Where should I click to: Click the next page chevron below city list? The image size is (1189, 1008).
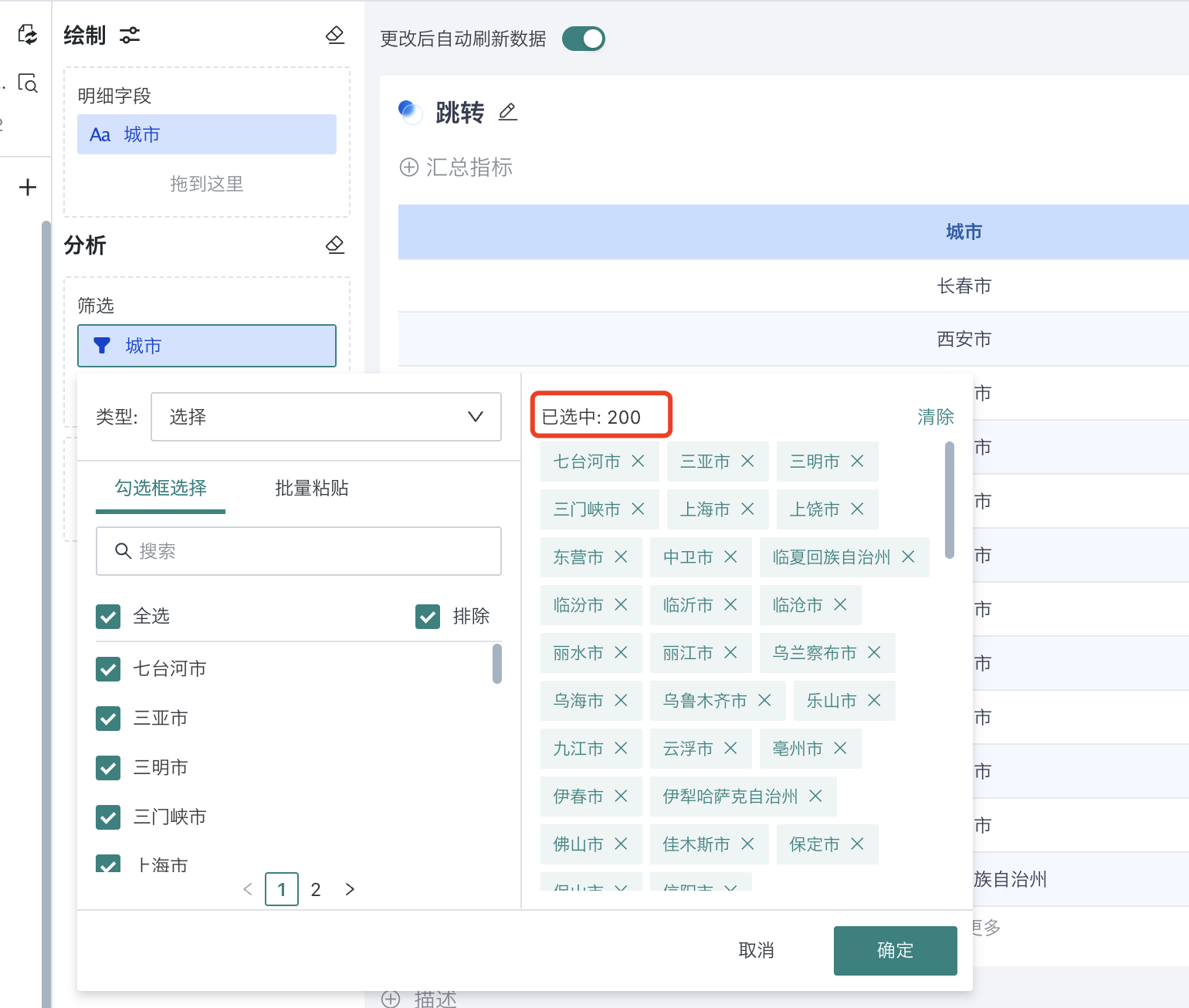(x=350, y=889)
